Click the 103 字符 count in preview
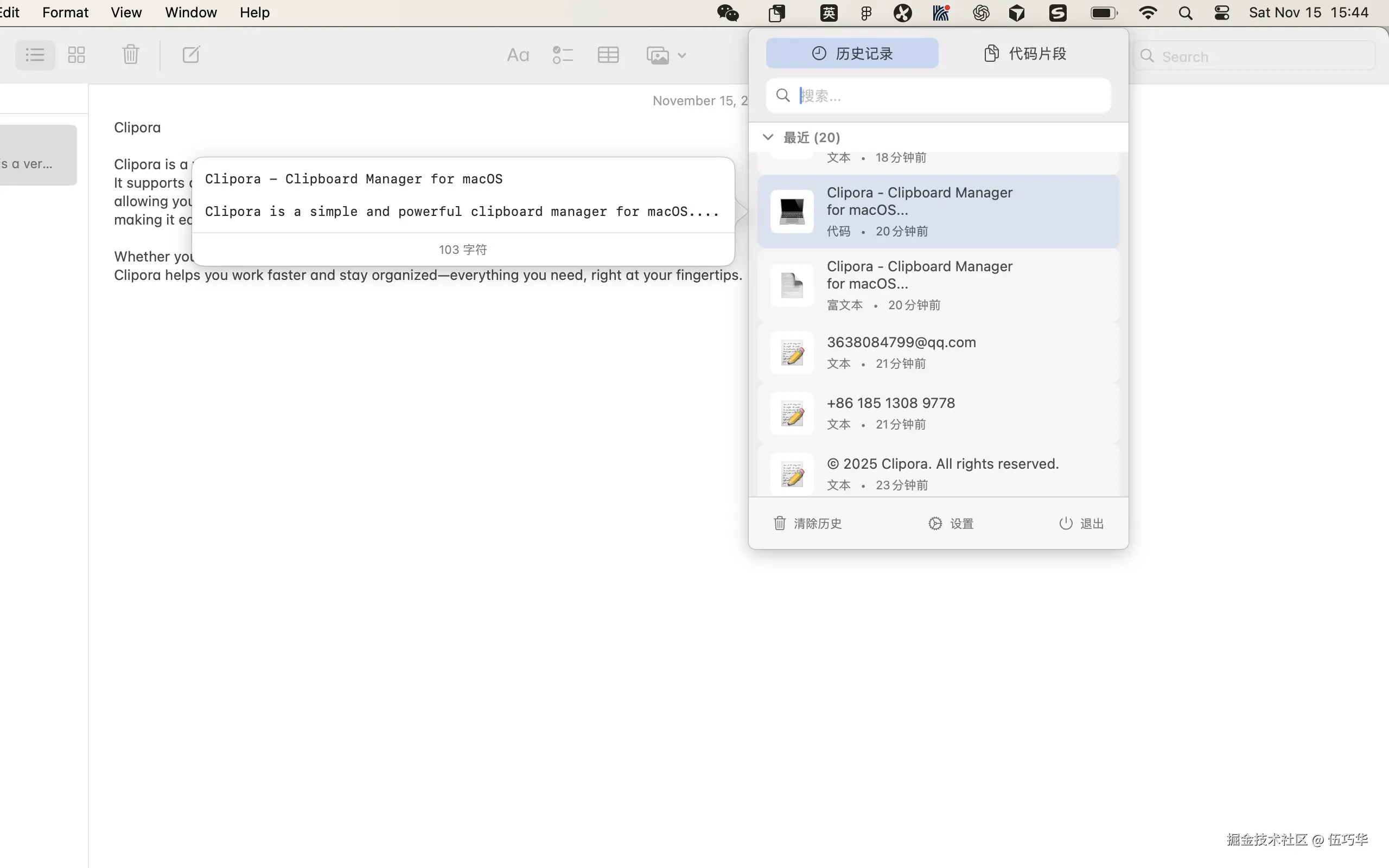 click(x=463, y=250)
